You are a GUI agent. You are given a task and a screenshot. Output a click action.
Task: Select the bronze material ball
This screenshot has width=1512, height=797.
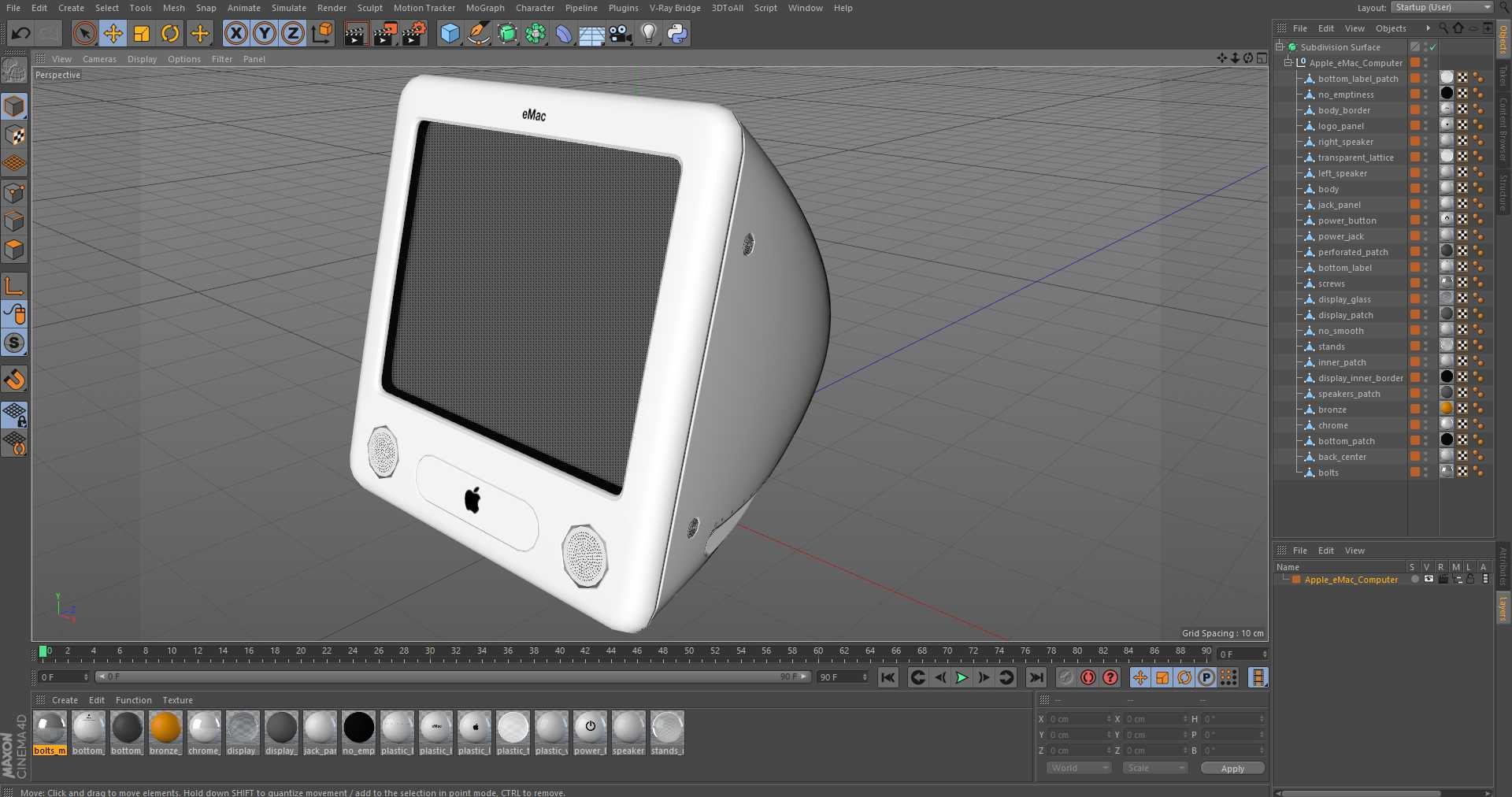click(165, 728)
